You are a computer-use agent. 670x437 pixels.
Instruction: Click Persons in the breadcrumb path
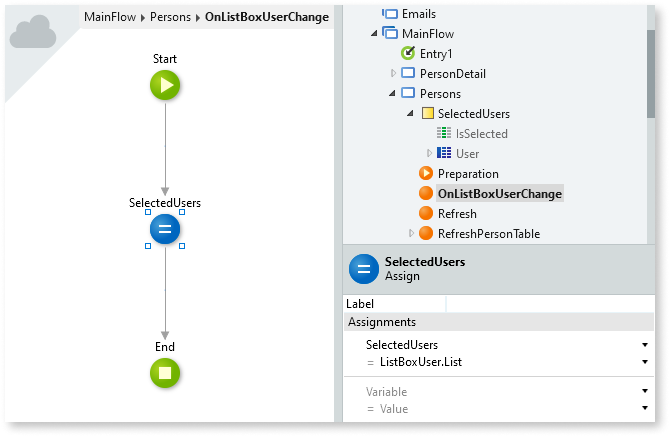coord(171,17)
